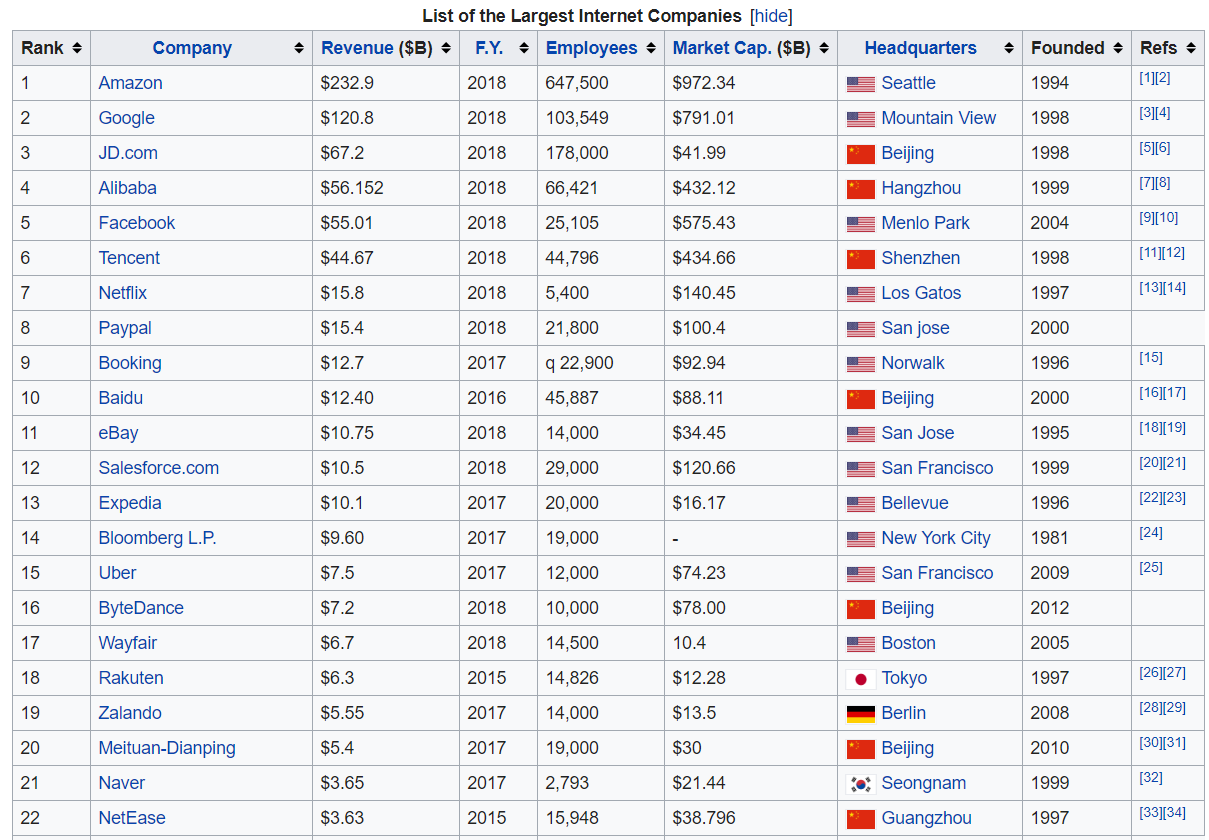Viewport: 1209px width, 840px height.
Task: Open the Netflix company link
Action: pos(122,293)
